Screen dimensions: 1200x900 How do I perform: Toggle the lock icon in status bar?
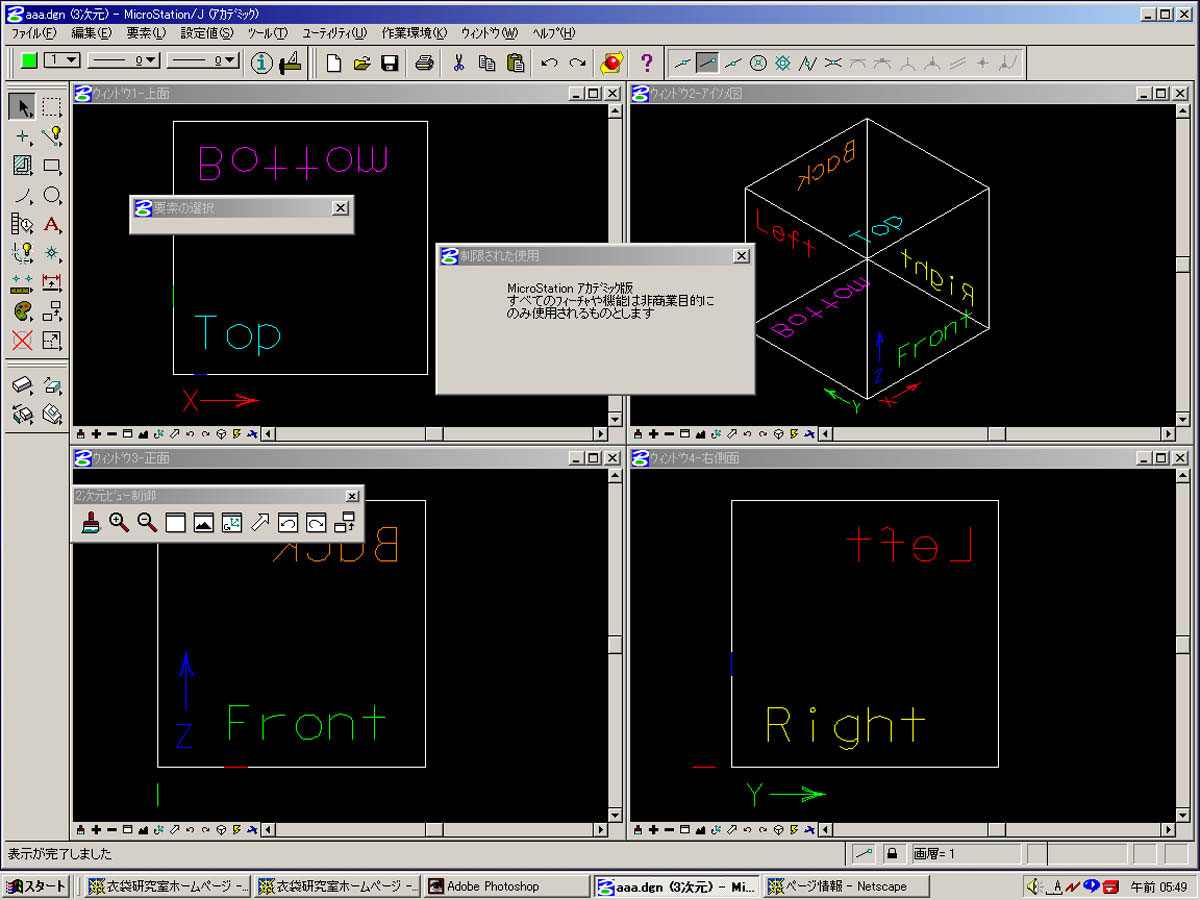pyautogui.click(x=891, y=854)
